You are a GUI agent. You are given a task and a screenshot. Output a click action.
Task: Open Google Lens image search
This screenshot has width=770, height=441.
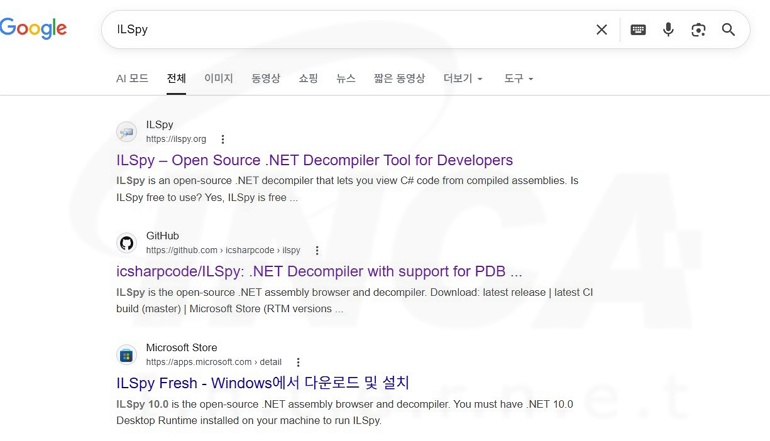(x=698, y=29)
